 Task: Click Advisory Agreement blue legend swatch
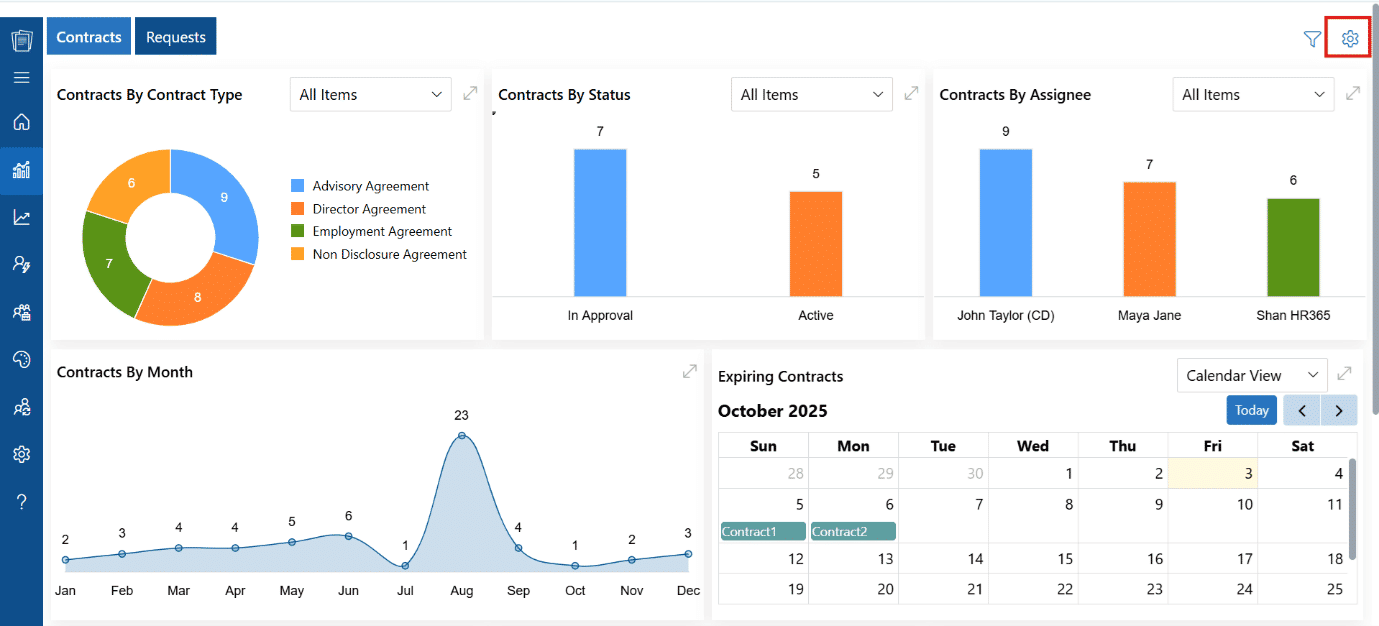pyautogui.click(x=297, y=186)
